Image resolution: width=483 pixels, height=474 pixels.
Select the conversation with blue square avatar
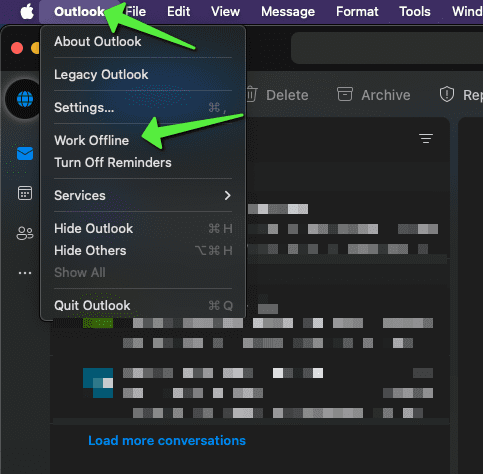click(250, 391)
